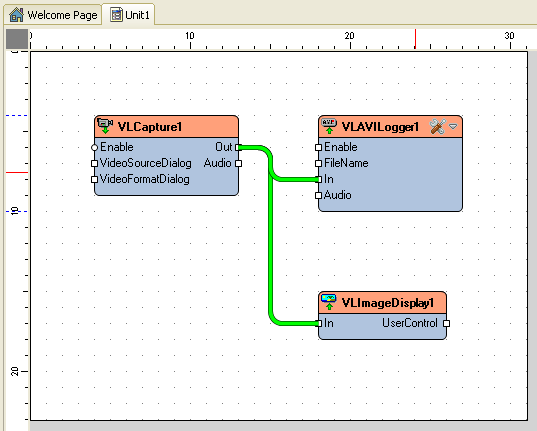Click the gray ruler origin corner box
This screenshot has height=431, width=537.
point(17,39)
